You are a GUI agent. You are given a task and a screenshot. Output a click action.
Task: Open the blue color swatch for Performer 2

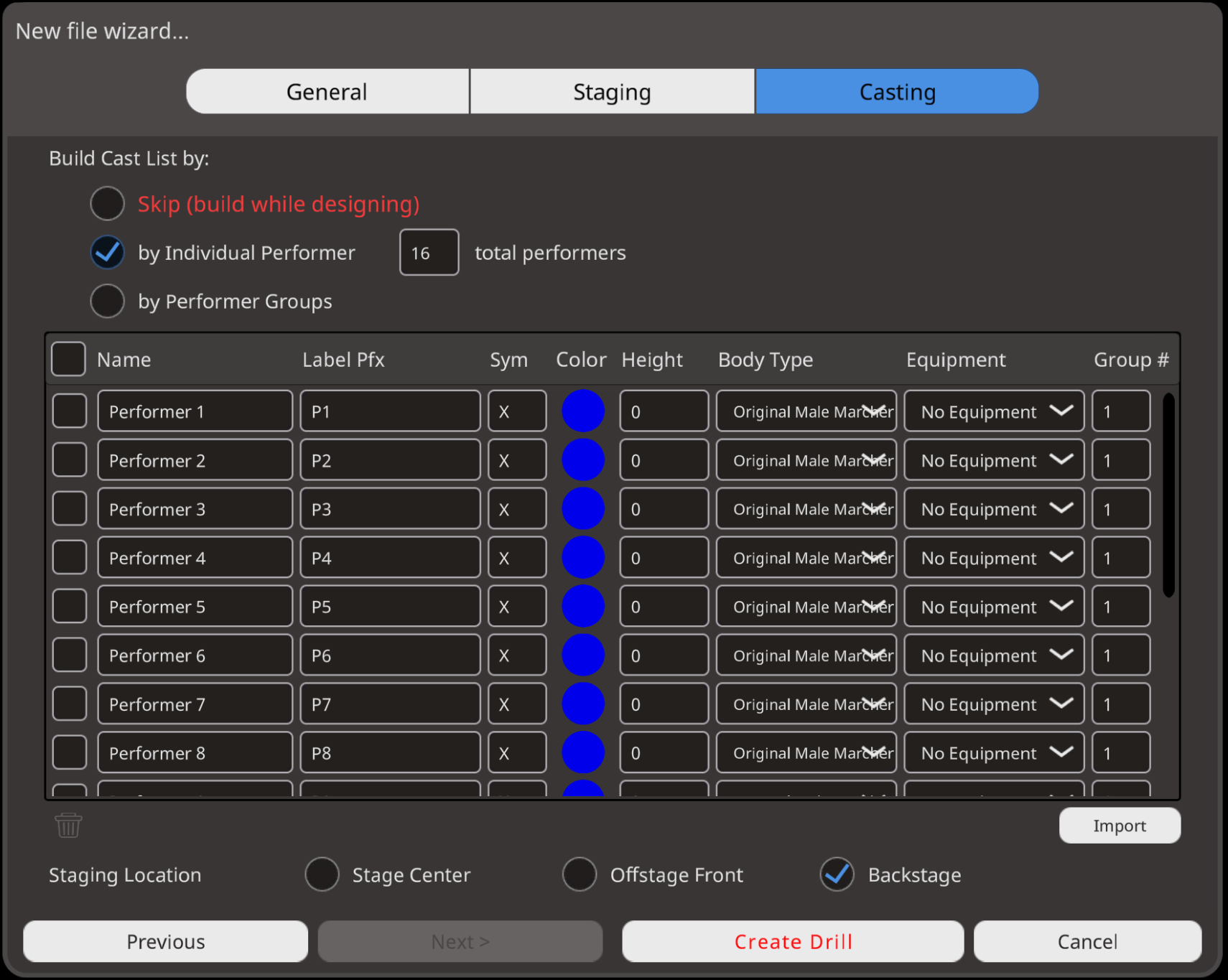pyautogui.click(x=582, y=460)
